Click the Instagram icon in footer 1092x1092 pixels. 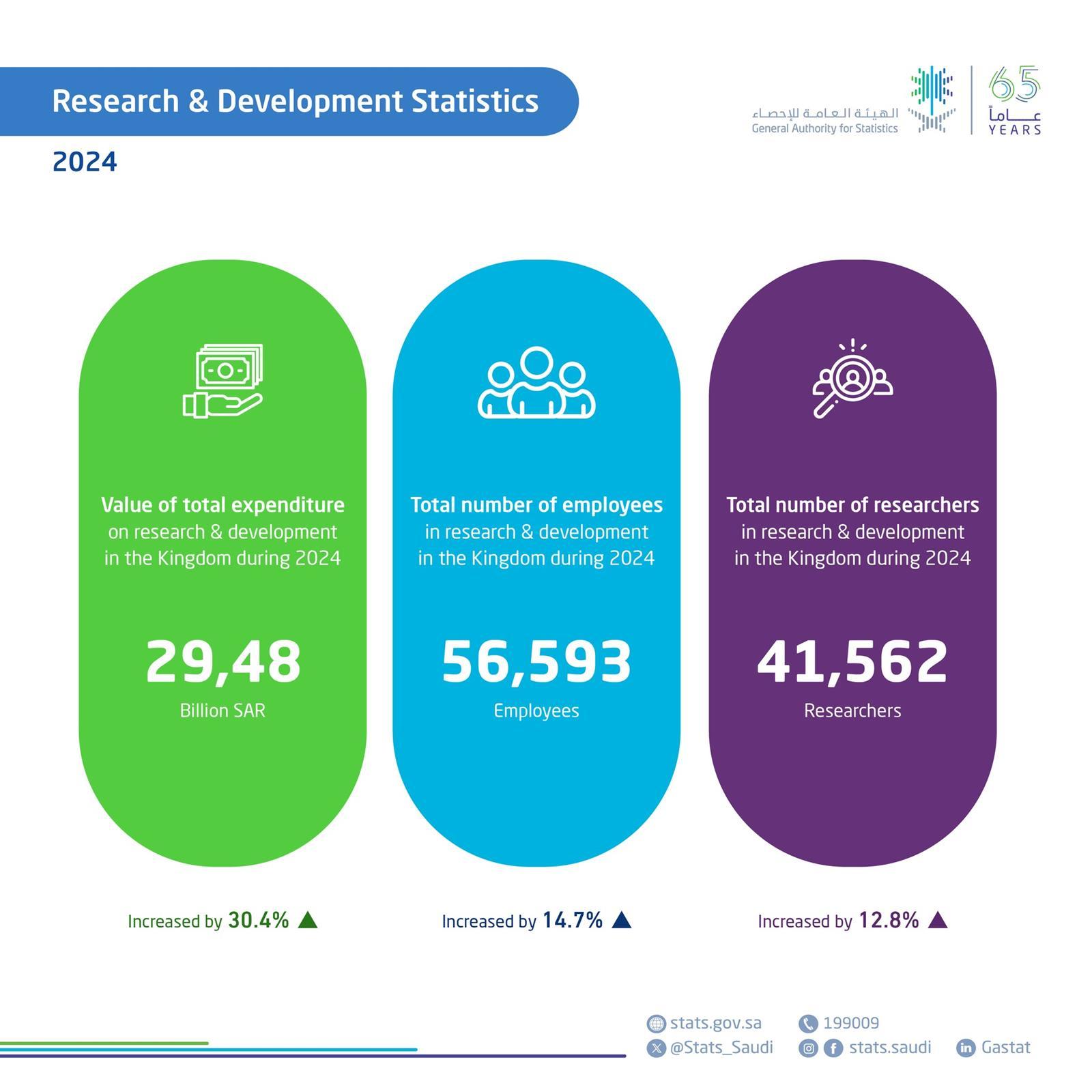pos(808,1048)
